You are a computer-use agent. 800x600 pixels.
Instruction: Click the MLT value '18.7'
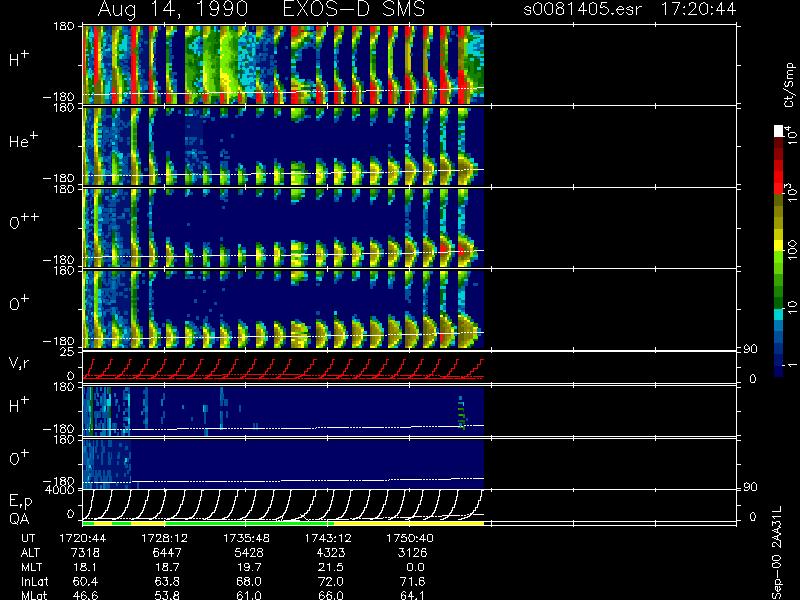coord(169,567)
